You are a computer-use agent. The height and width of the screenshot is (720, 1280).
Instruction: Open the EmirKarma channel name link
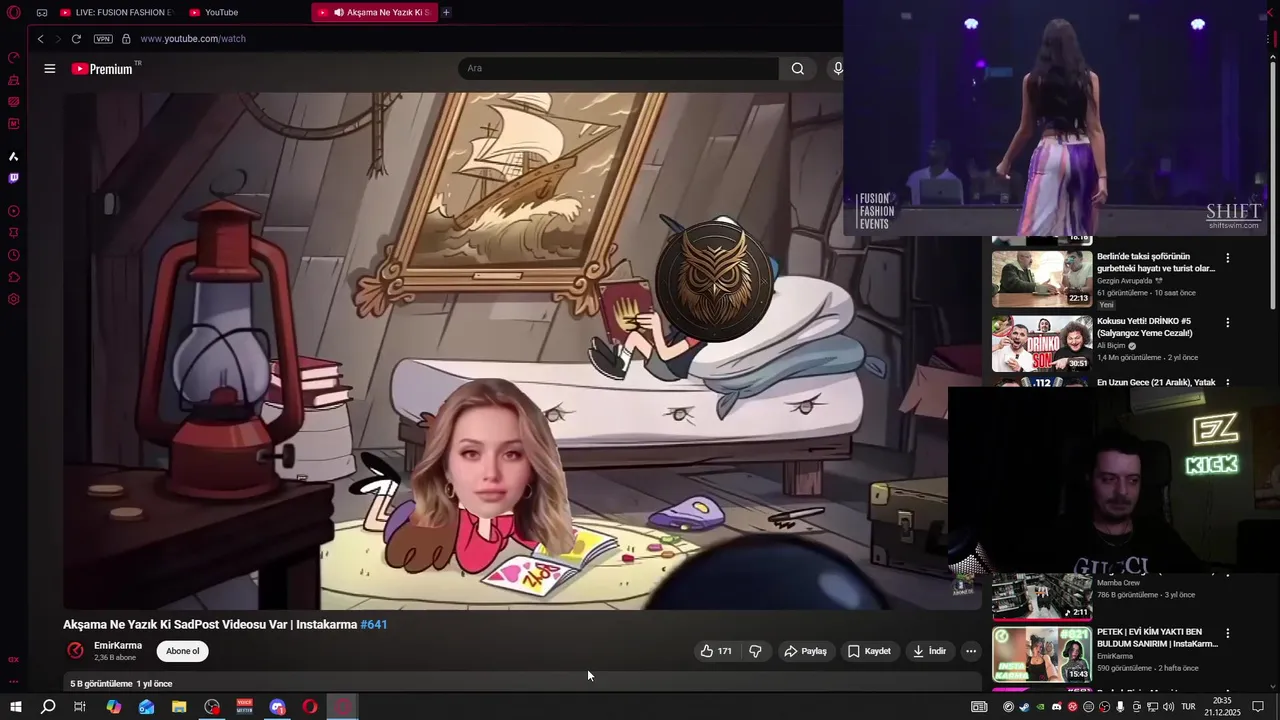[x=118, y=645]
